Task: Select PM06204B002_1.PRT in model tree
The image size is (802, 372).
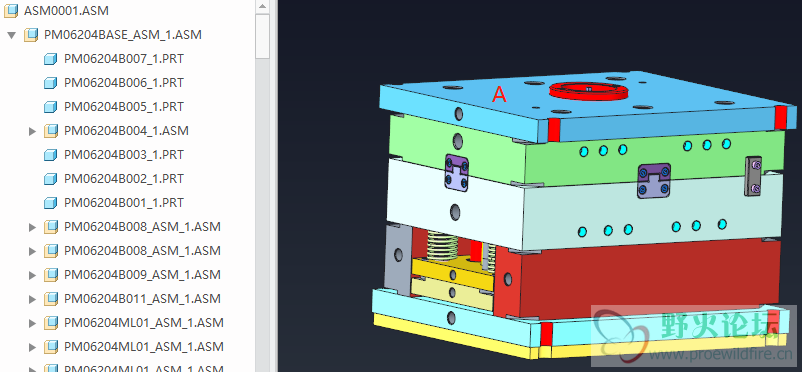Action: click(x=123, y=179)
